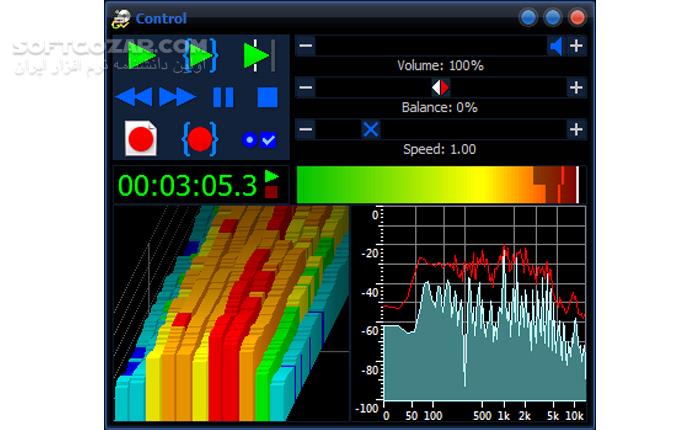Click the time display 00:03:05.3

click(188, 185)
